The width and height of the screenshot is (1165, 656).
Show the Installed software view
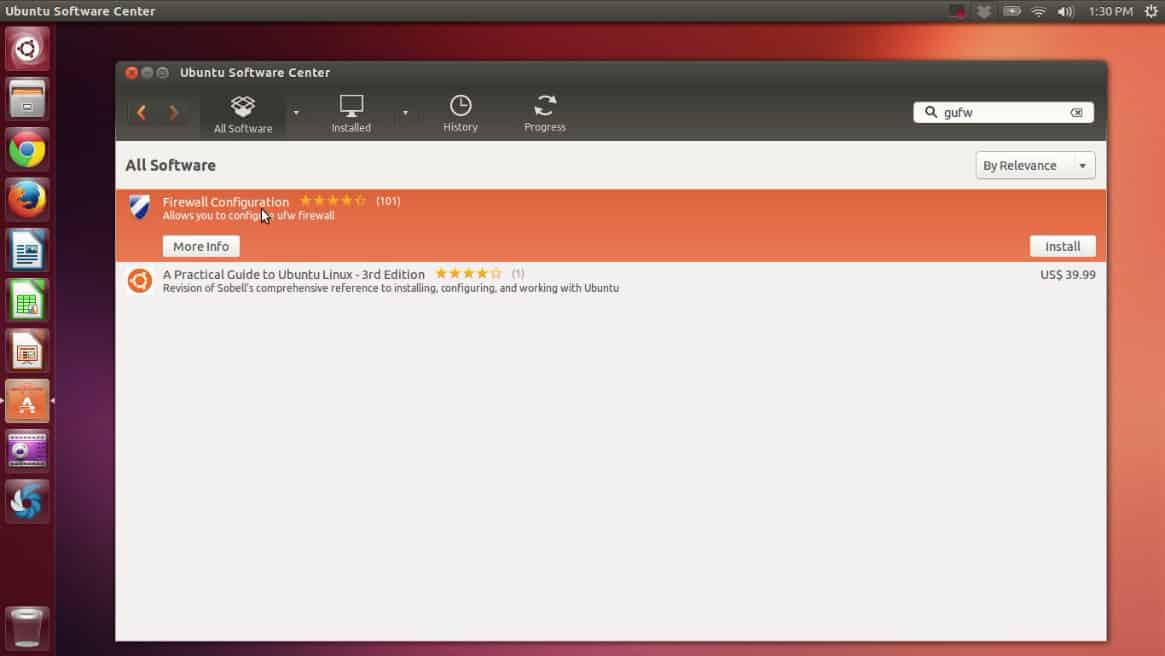[x=351, y=114]
